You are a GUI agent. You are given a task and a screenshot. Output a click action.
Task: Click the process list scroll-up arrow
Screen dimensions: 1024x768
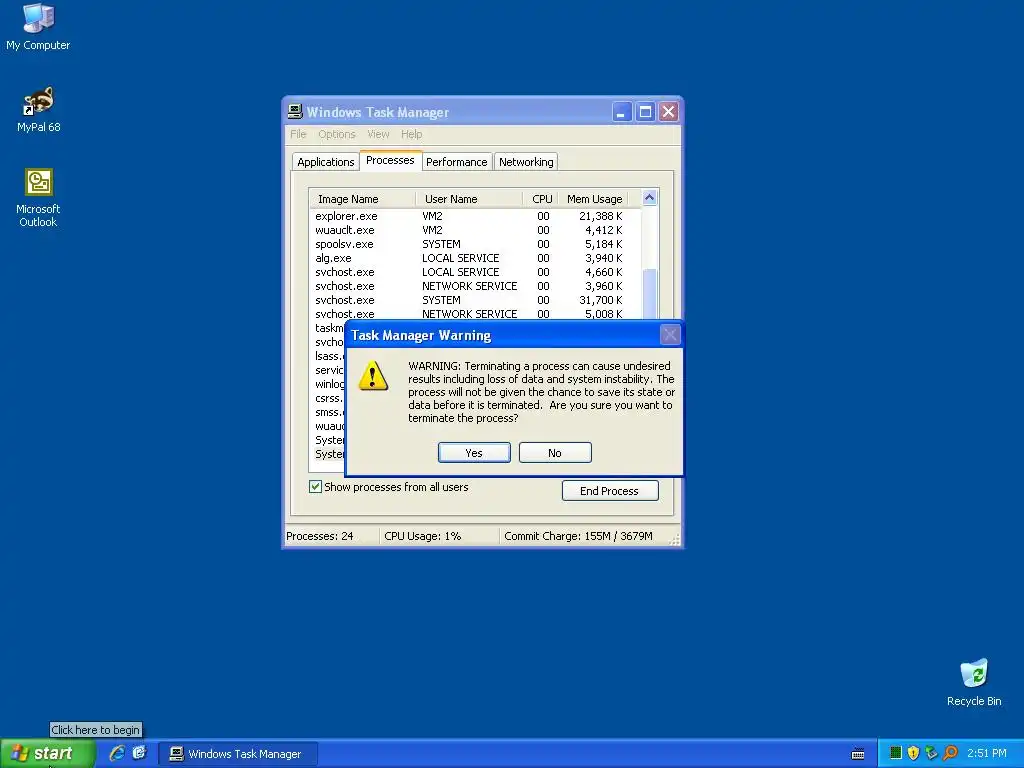[649, 197]
